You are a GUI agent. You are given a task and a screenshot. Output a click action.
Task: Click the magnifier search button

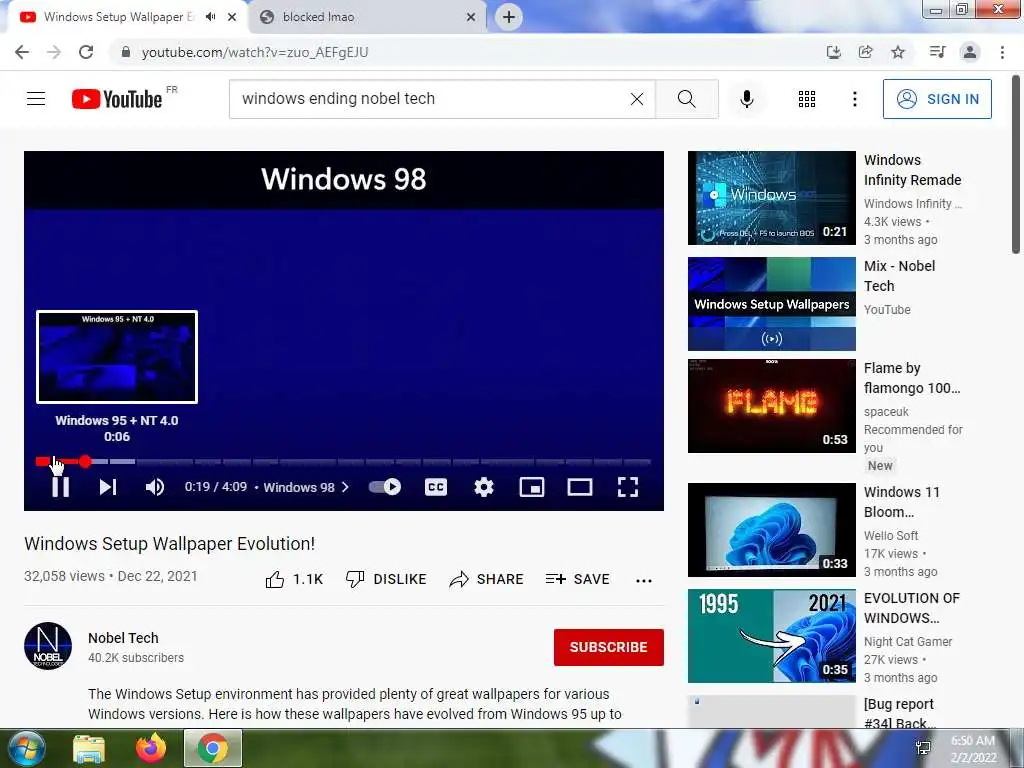[x=686, y=99]
